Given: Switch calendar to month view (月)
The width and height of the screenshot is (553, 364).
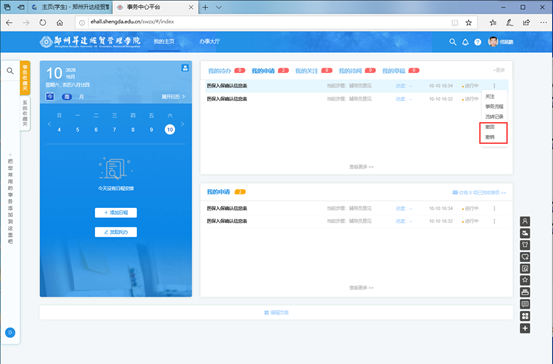Looking at the screenshot, I should [81, 97].
